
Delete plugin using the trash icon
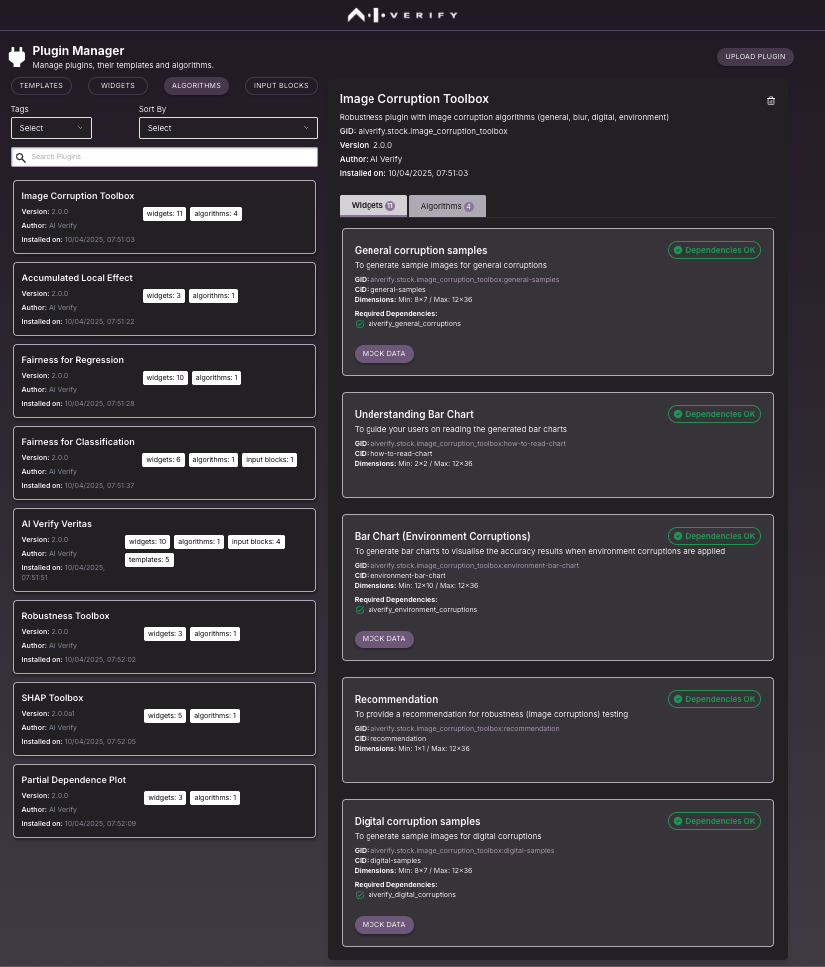(771, 101)
